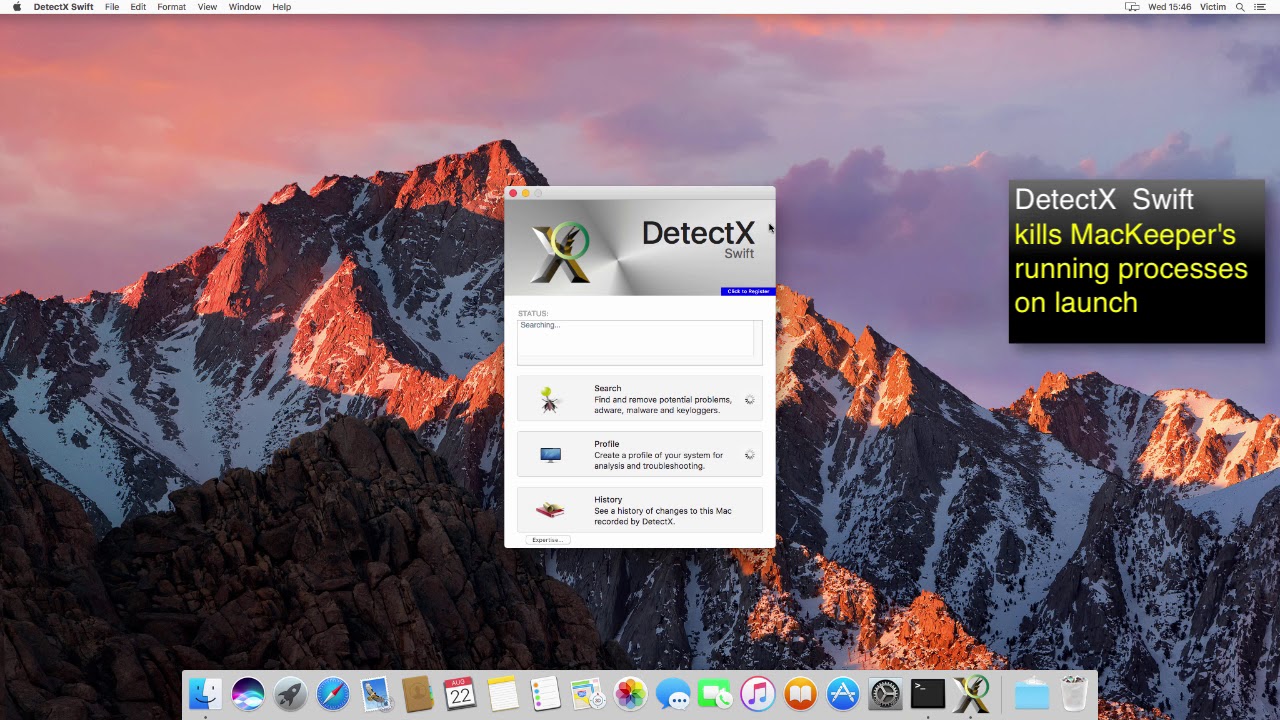Image resolution: width=1280 pixels, height=720 pixels.
Task: Open FaceTime from the Dock
Action: pyautogui.click(x=715, y=693)
